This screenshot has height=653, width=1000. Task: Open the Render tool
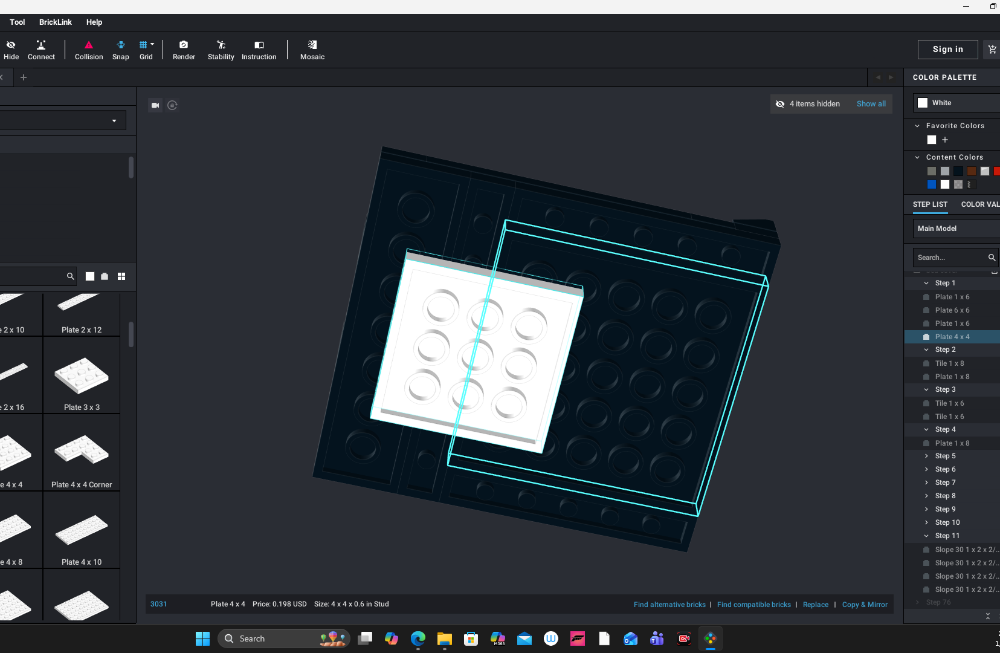pyautogui.click(x=184, y=49)
